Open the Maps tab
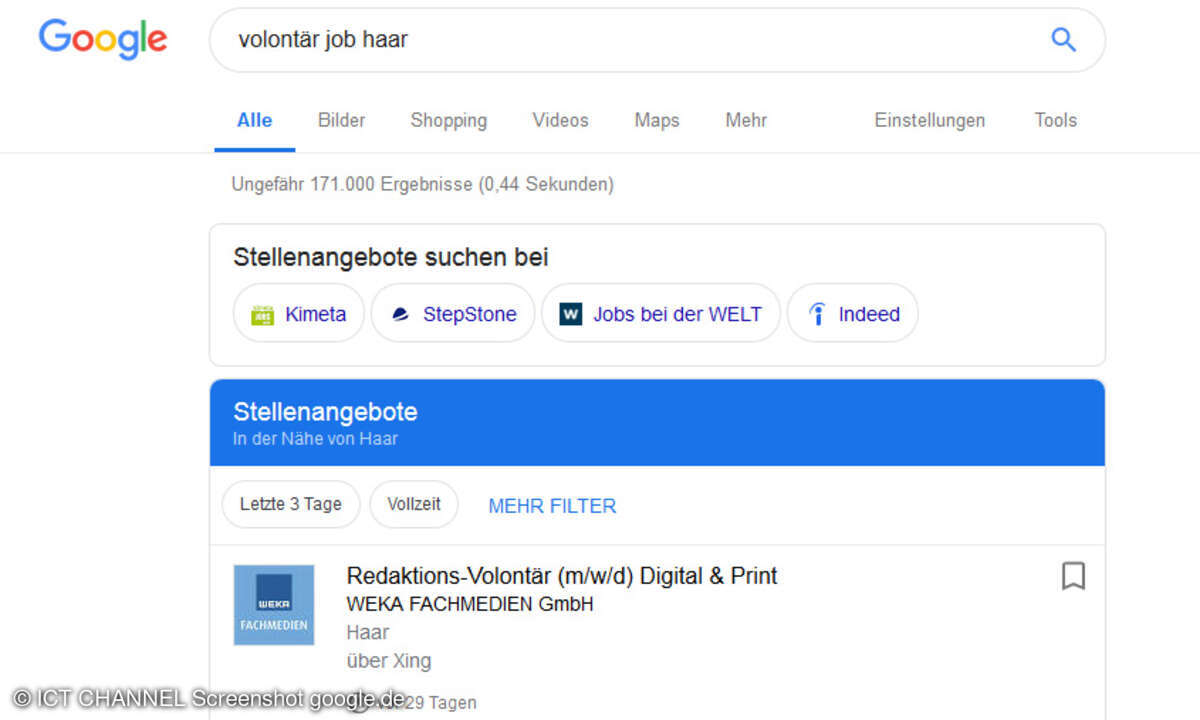 pyautogui.click(x=656, y=120)
